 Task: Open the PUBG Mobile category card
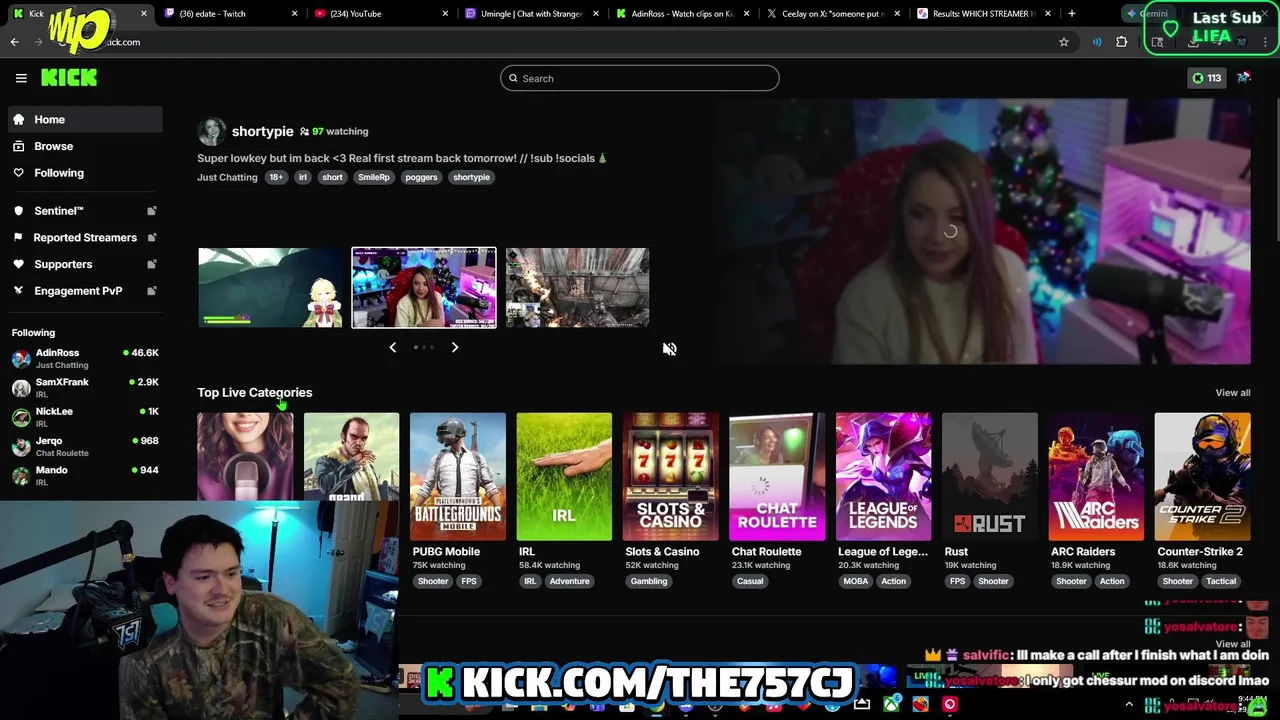(458, 477)
